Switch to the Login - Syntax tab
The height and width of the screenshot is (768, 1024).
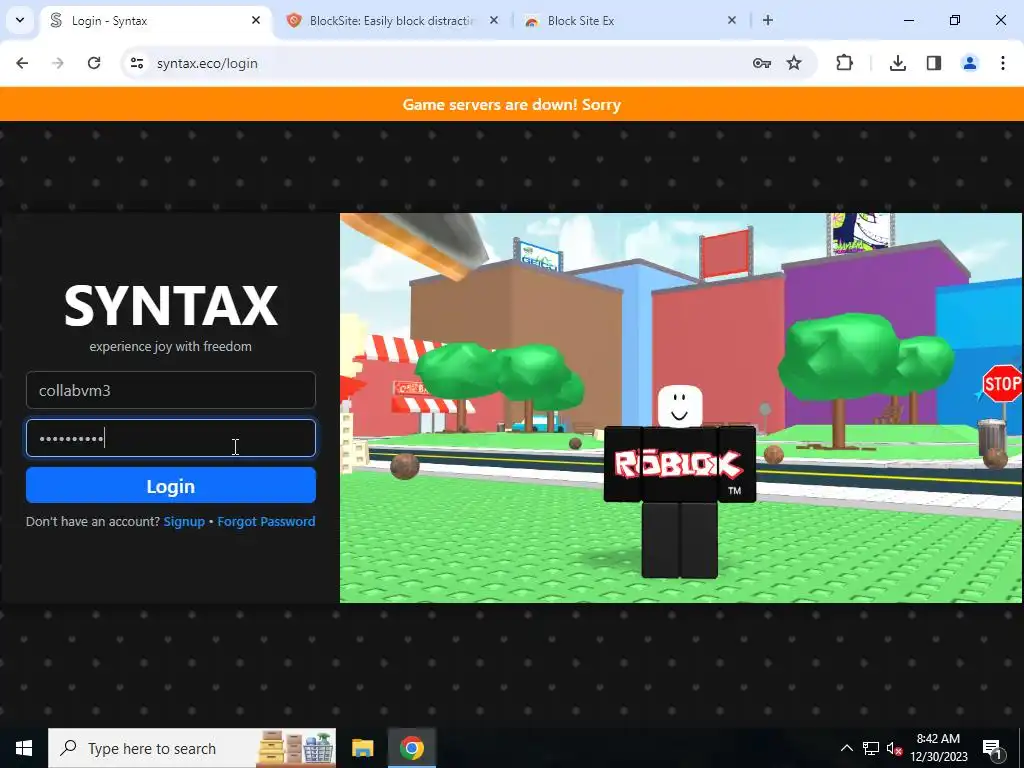(x=157, y=21)
